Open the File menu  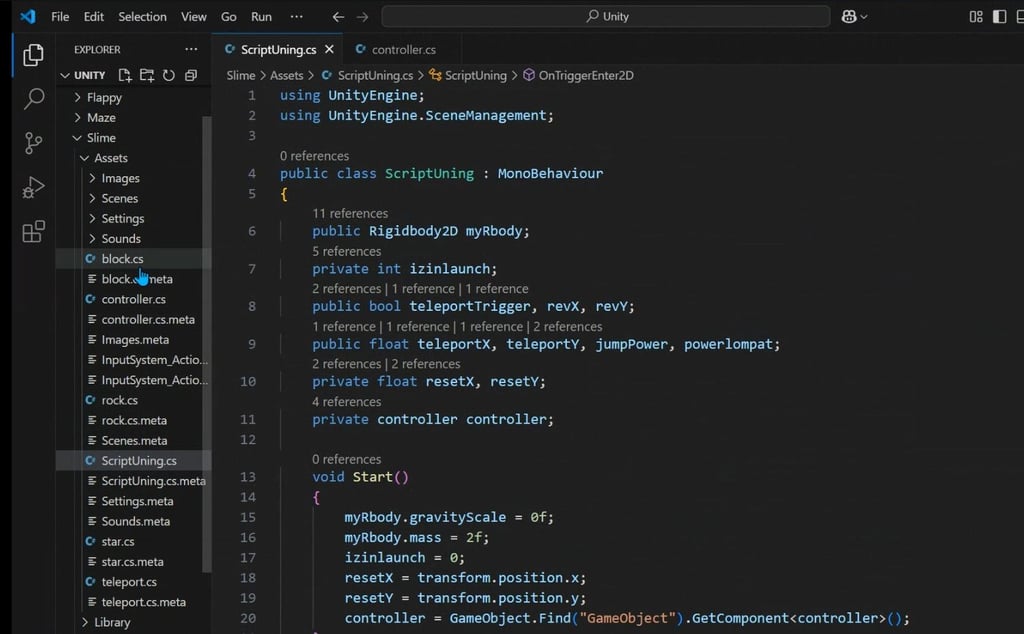[60, 16]
